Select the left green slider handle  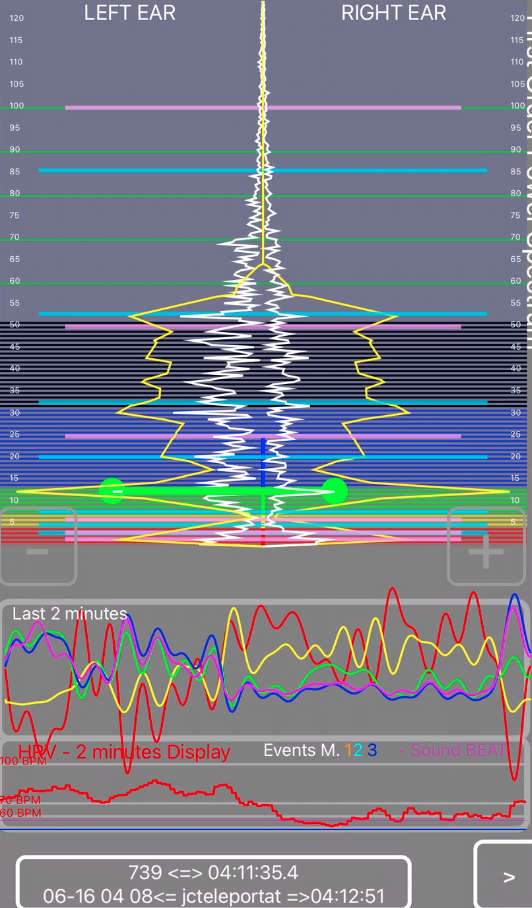112,491
